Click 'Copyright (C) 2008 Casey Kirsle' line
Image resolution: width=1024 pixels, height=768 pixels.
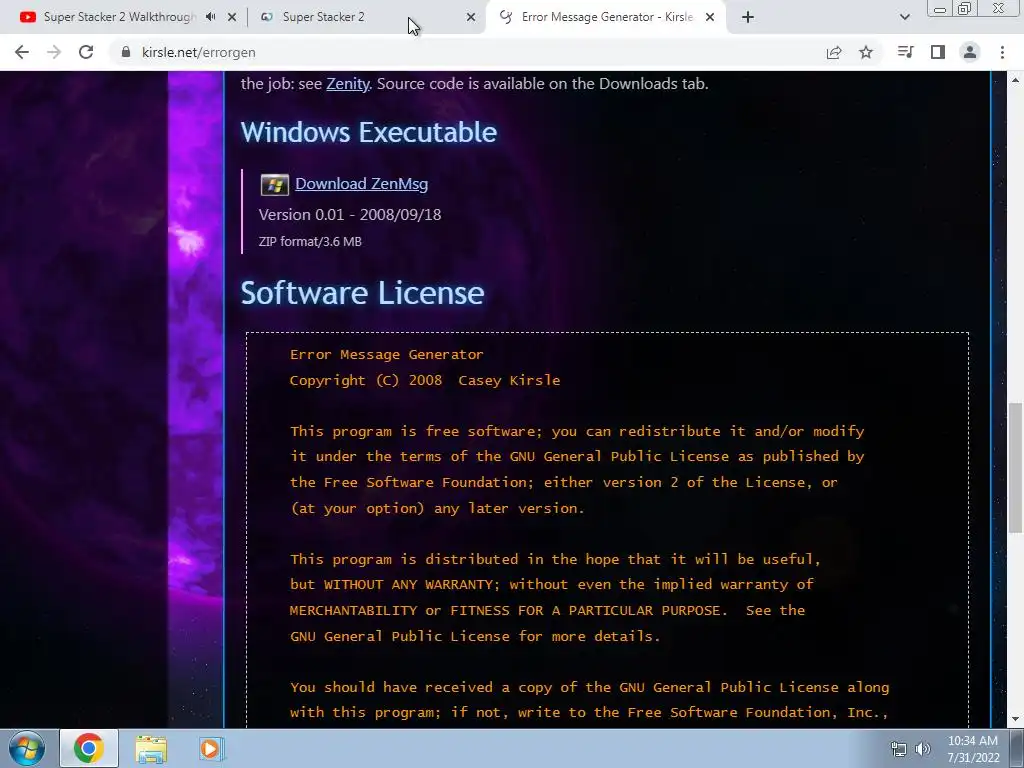425,381
